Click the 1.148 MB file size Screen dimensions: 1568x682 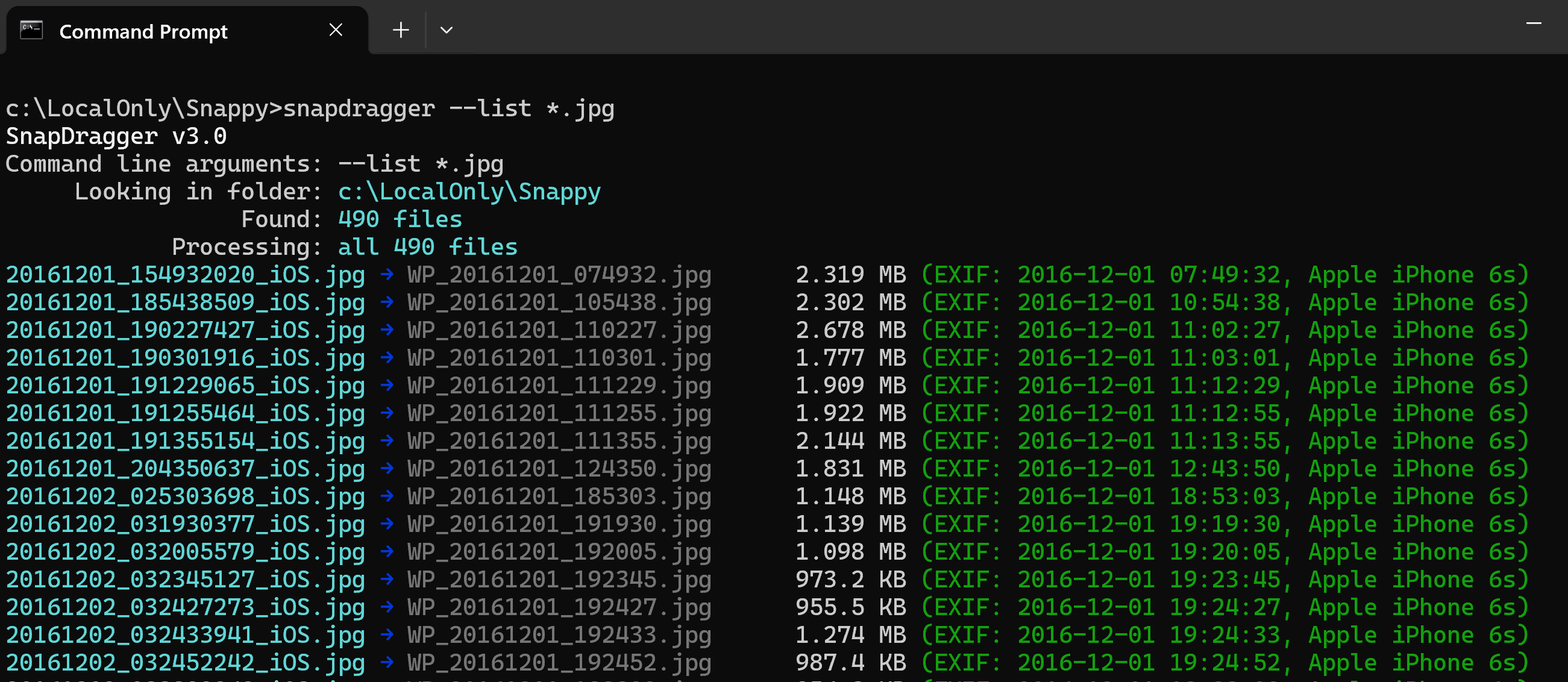pos(851,496)
